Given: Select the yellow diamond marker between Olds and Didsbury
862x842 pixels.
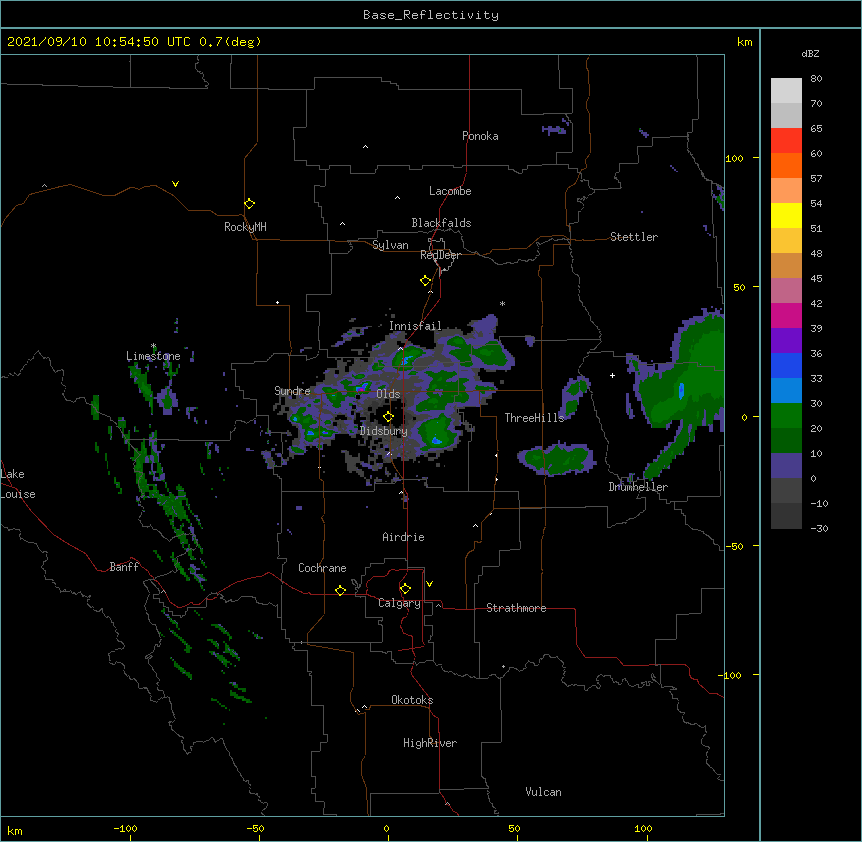Looking at the screenshot, I should [389, 417].
